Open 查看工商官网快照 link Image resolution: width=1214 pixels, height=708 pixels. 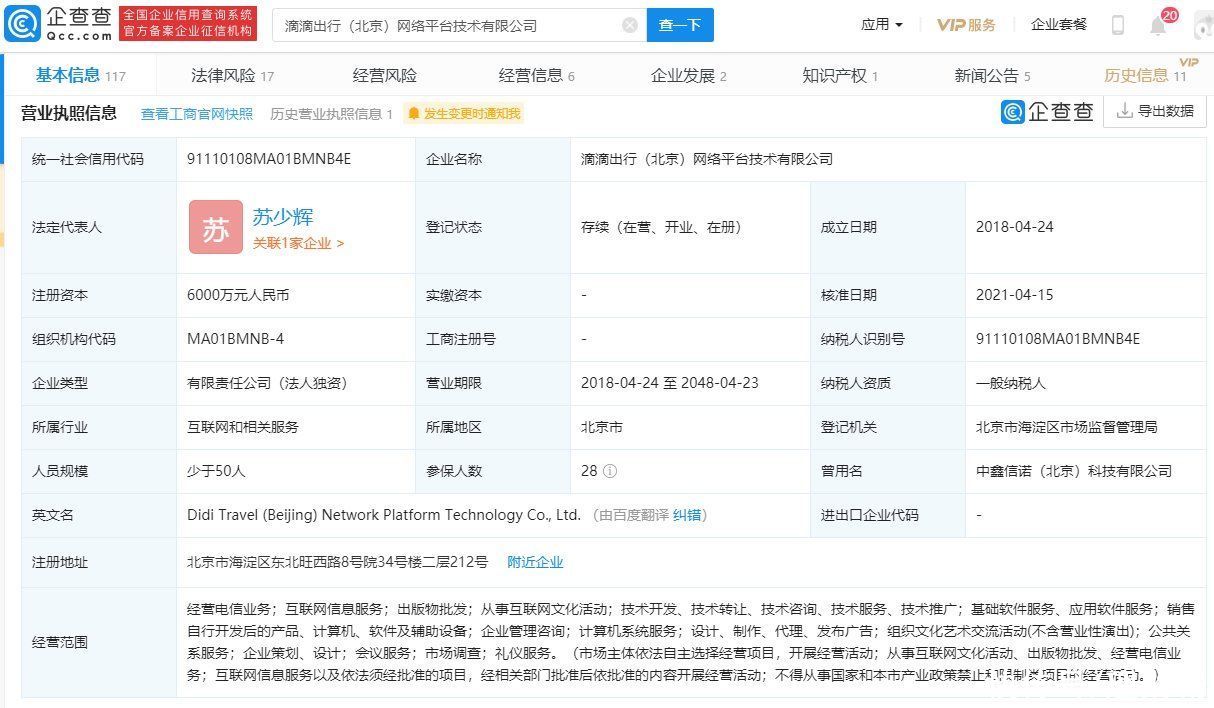[x=196, y=113]
